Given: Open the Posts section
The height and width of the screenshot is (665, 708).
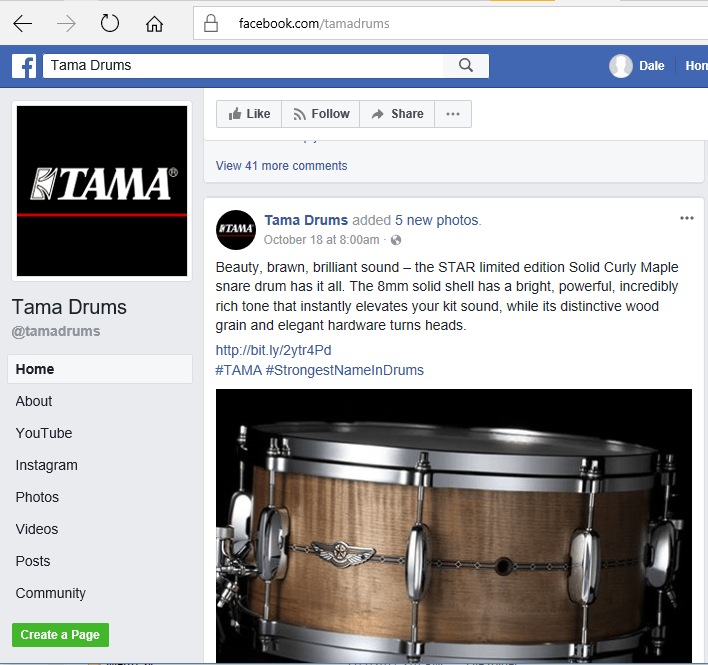Looking at the screenshot, I should pos(33,562).
